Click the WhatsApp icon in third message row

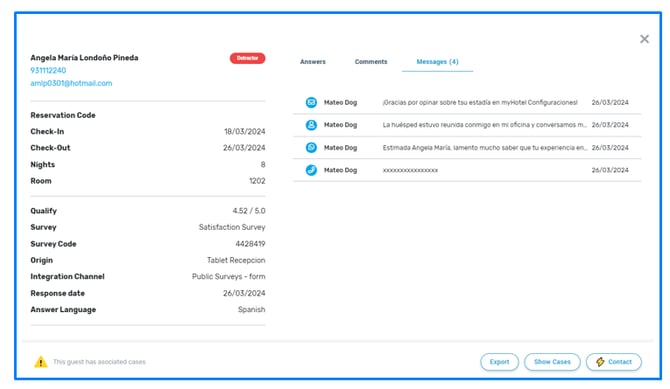pyautogui.click(x=311, y=147)
